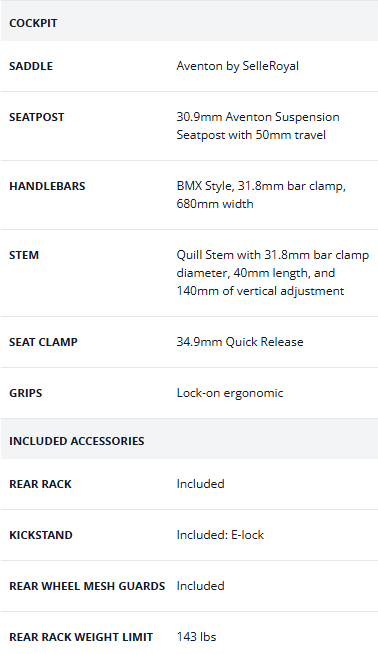Select the REAR RACK label
This screenshot has width=378, height=654.
pyautogui.click(x=40, y=484)
